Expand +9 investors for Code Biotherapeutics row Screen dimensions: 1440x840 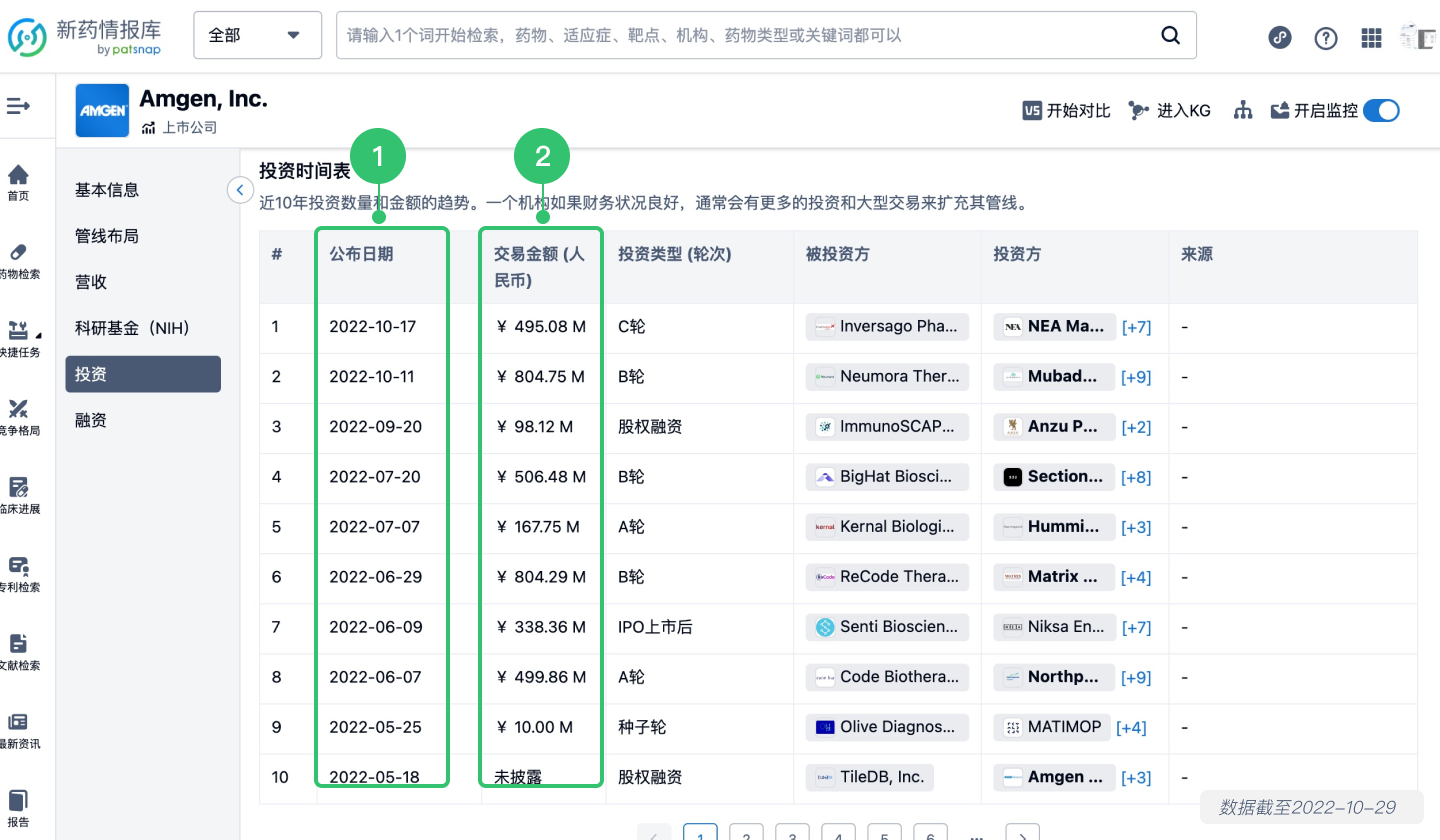1137,677
